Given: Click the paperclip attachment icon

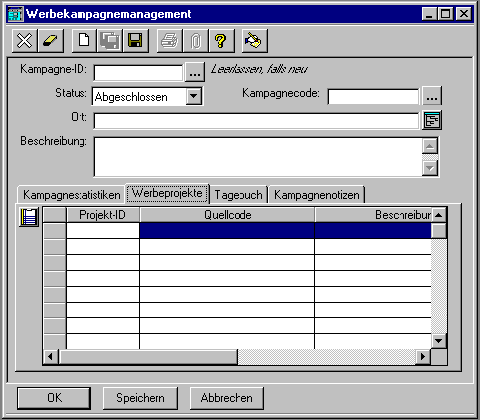Looking at the screenshot, I should click(x=196, y=41).
